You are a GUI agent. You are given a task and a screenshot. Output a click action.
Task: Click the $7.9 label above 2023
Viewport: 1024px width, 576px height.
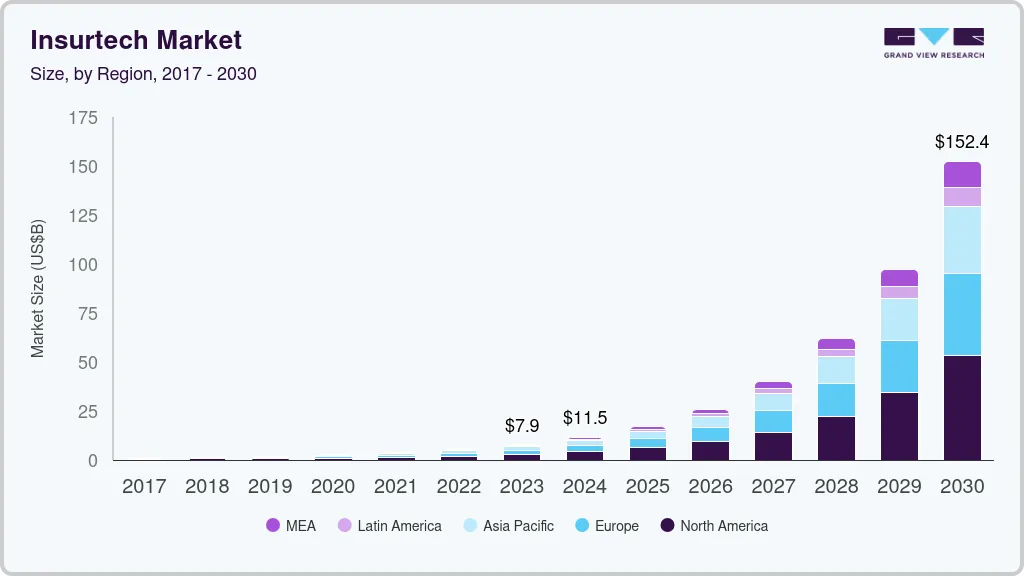[x=522, y=426]
